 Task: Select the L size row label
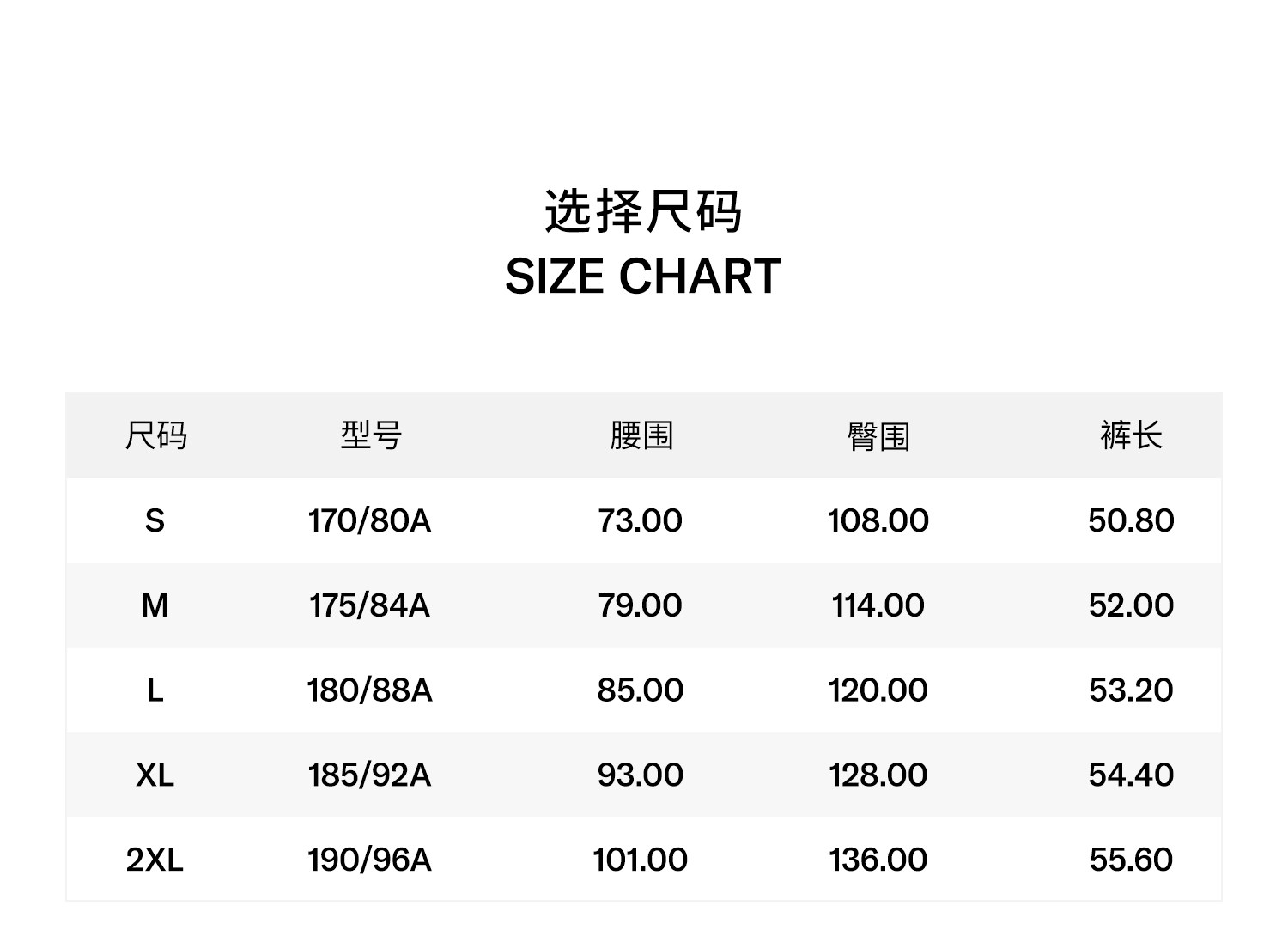pyautogui.click(x=155, y=690)
